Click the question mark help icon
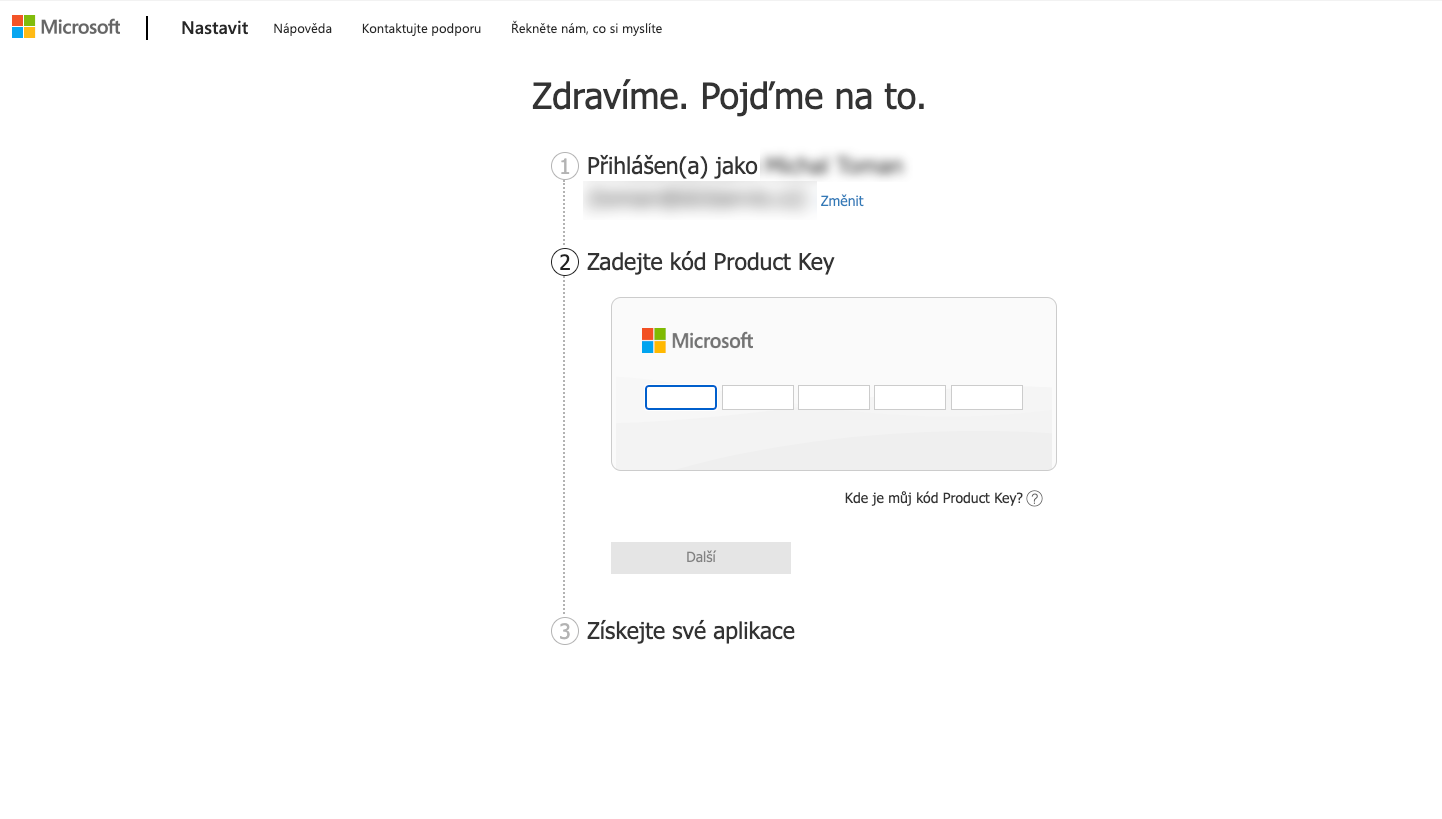The width and height of the screenshot is (1442, 819). click(1035, 498)
